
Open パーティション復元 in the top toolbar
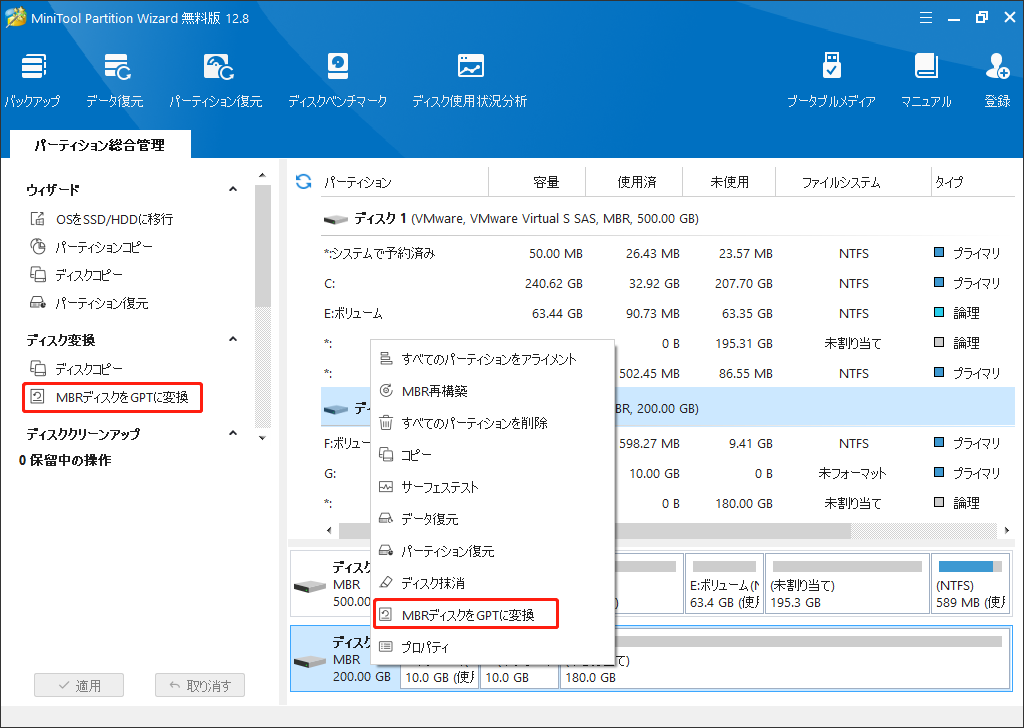click(x=216, y=80)
